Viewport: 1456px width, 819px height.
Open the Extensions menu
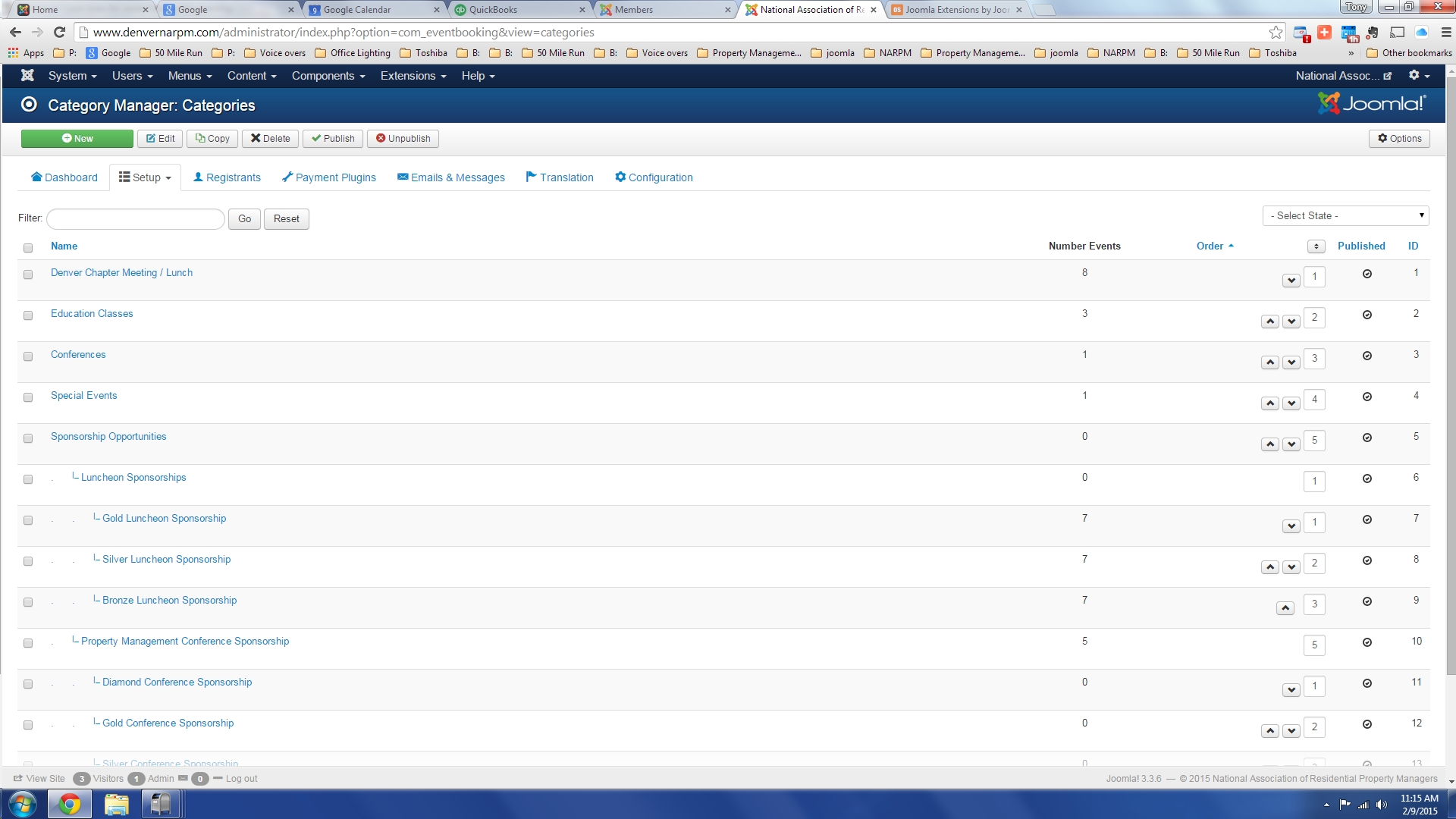pyautogui.click(x=413, y=76)
